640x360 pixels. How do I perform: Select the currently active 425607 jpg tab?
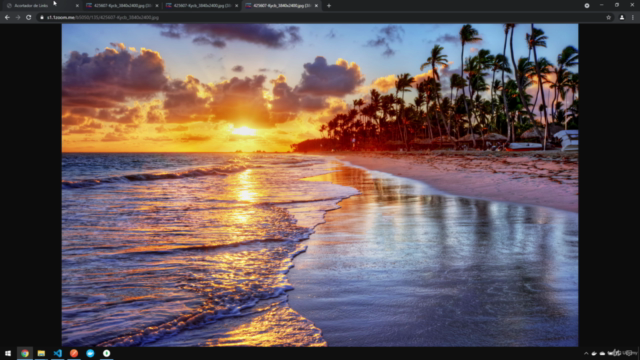pos(282,6)
